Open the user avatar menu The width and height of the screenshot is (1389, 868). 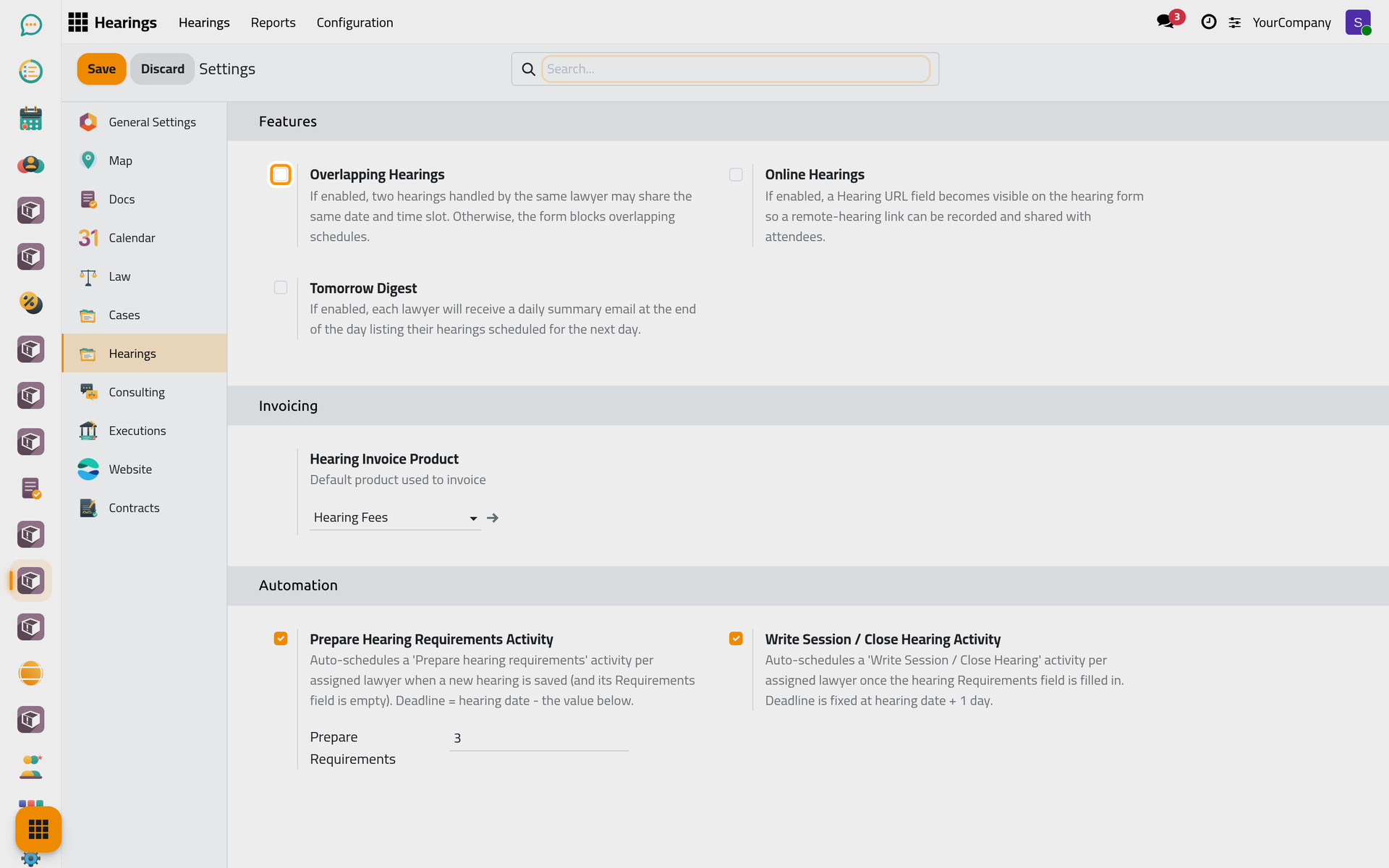(1358, 22)
